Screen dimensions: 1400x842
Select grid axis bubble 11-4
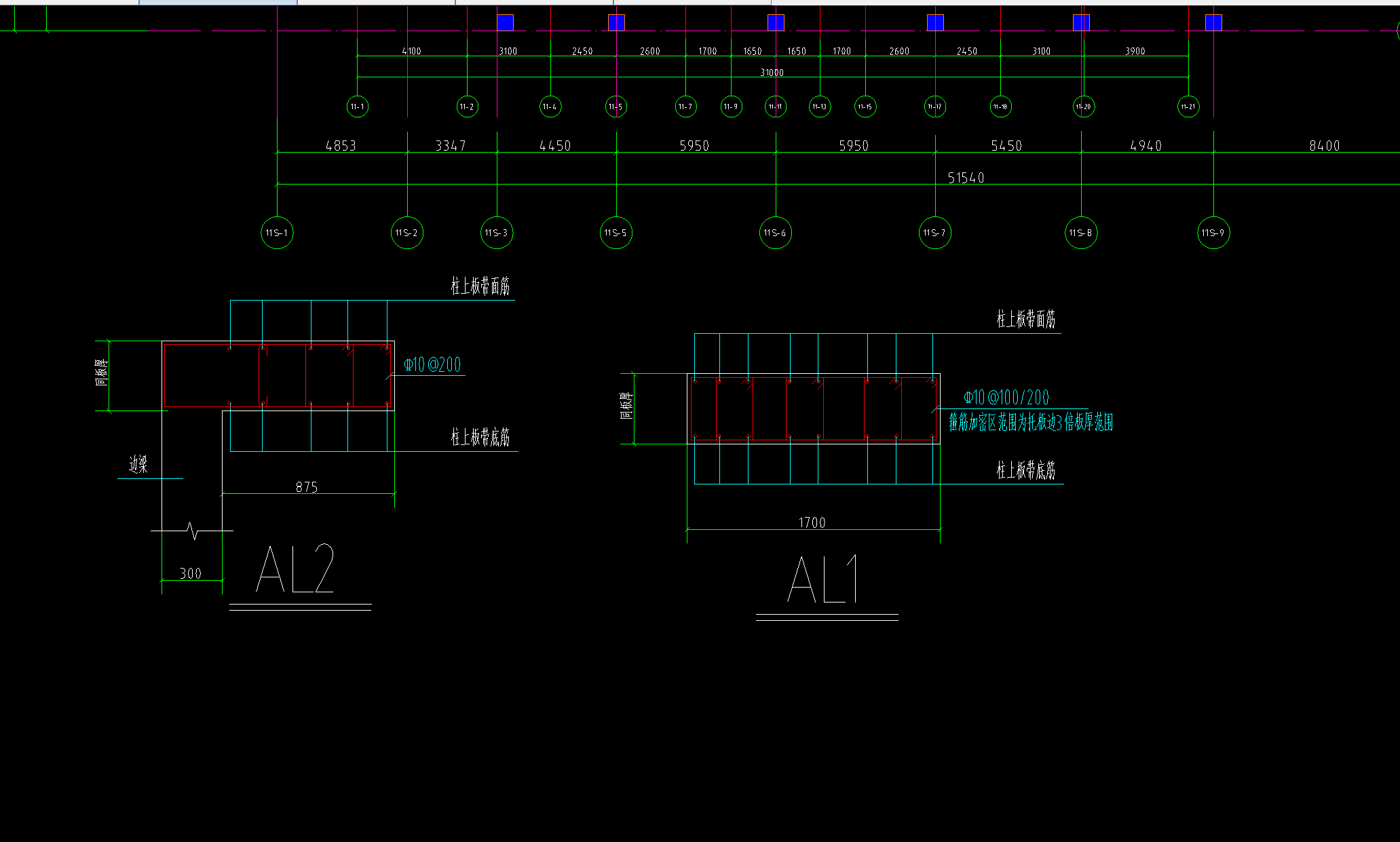(550, 107)
